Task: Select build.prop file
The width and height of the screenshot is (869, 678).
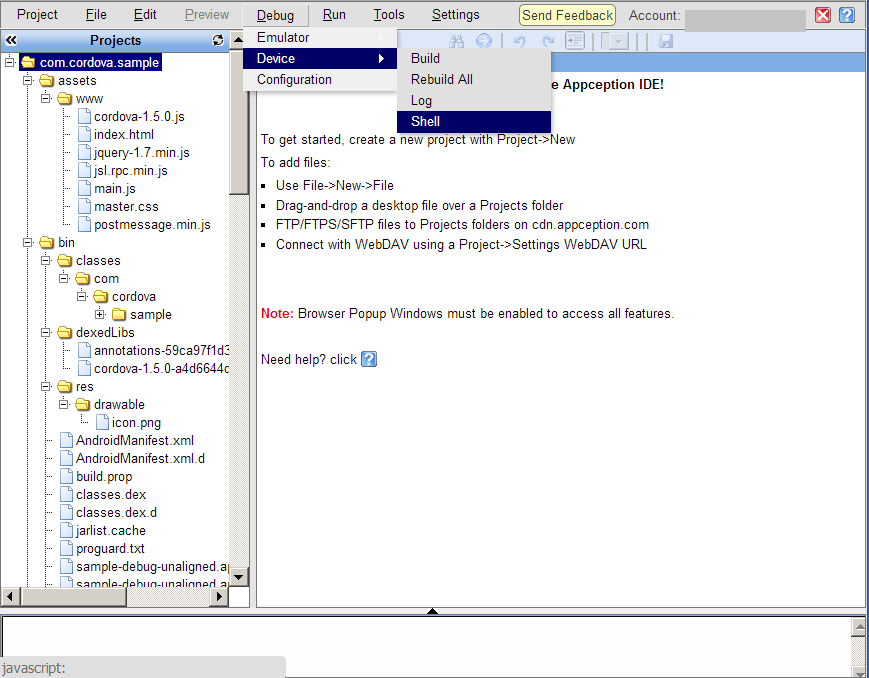Action: coord(104,476)
